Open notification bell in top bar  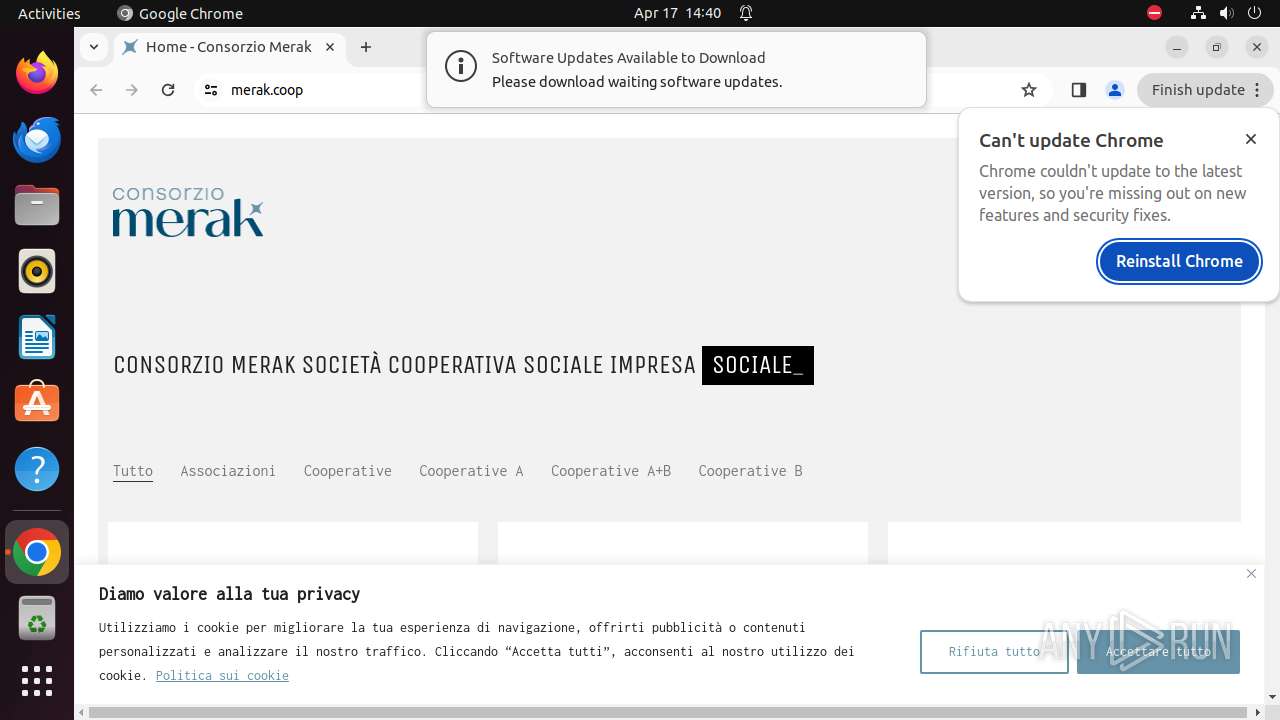coord(746,13)
